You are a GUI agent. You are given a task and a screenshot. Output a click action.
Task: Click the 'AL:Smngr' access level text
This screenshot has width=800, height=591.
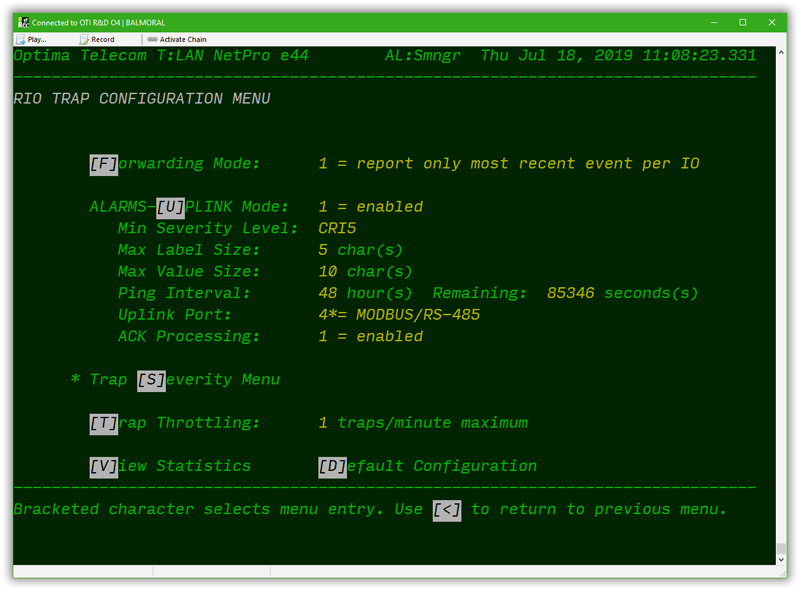(423, 55)
